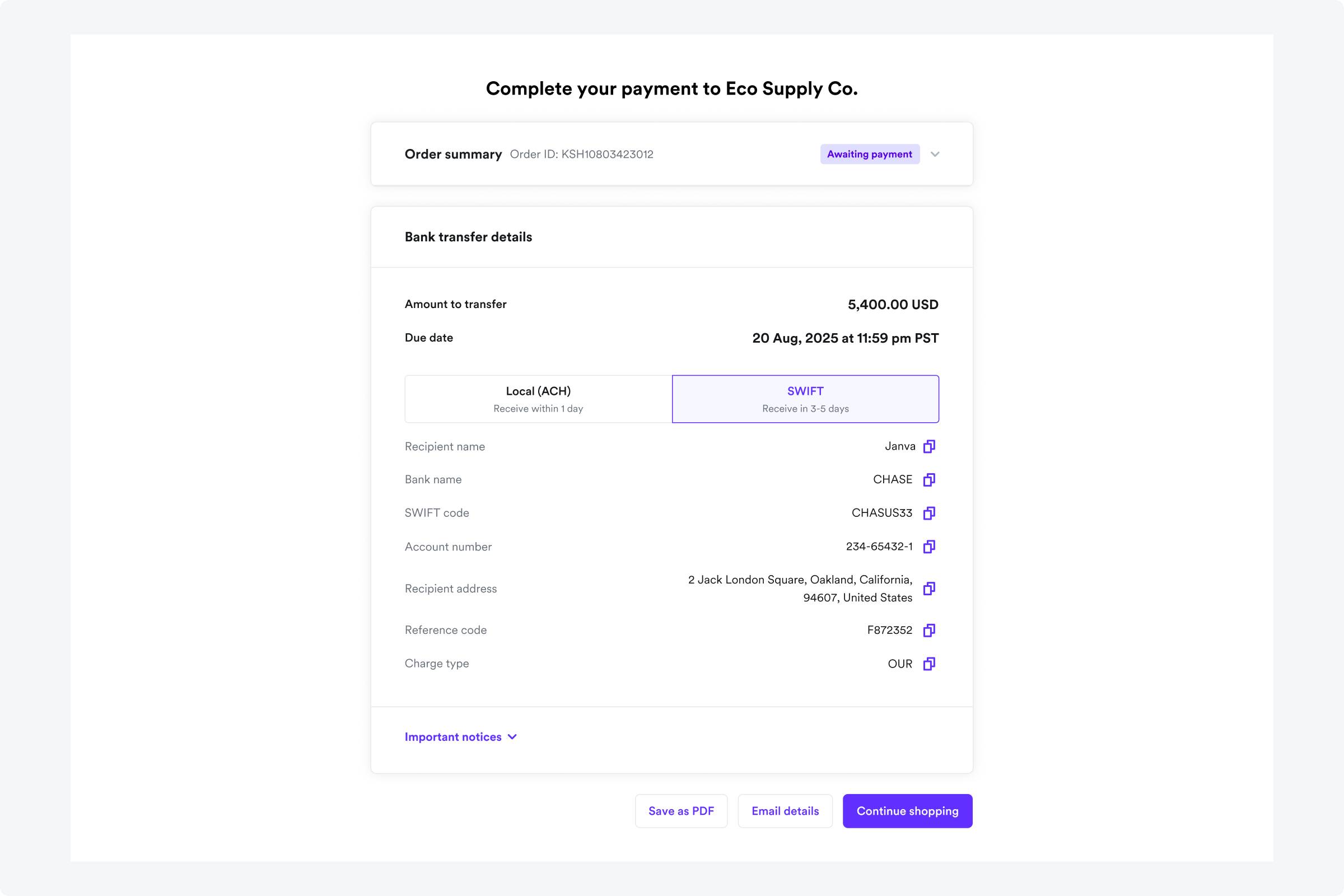Expand the order summary section
The height and width of the screenshot is (896, 1344).
pos(935,155)
